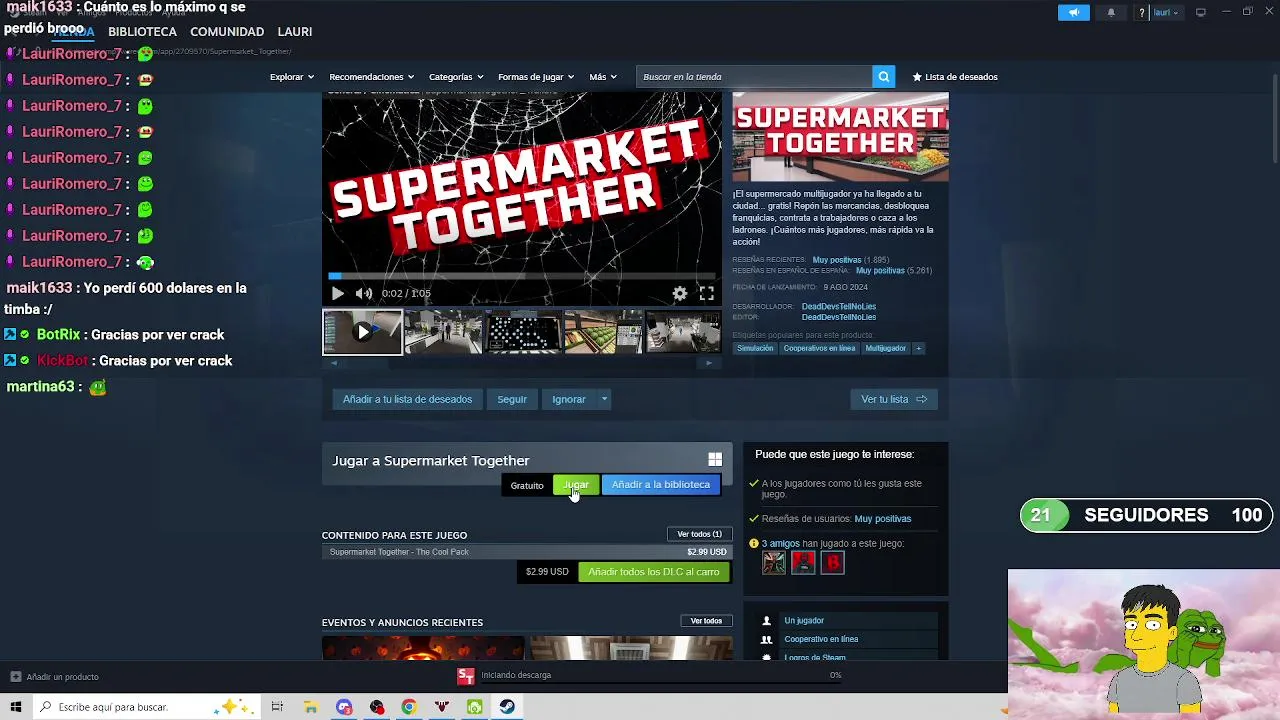The image size is (1280, 720).
Task: Open the '3 amigos' link
Action: pos(780,544)
